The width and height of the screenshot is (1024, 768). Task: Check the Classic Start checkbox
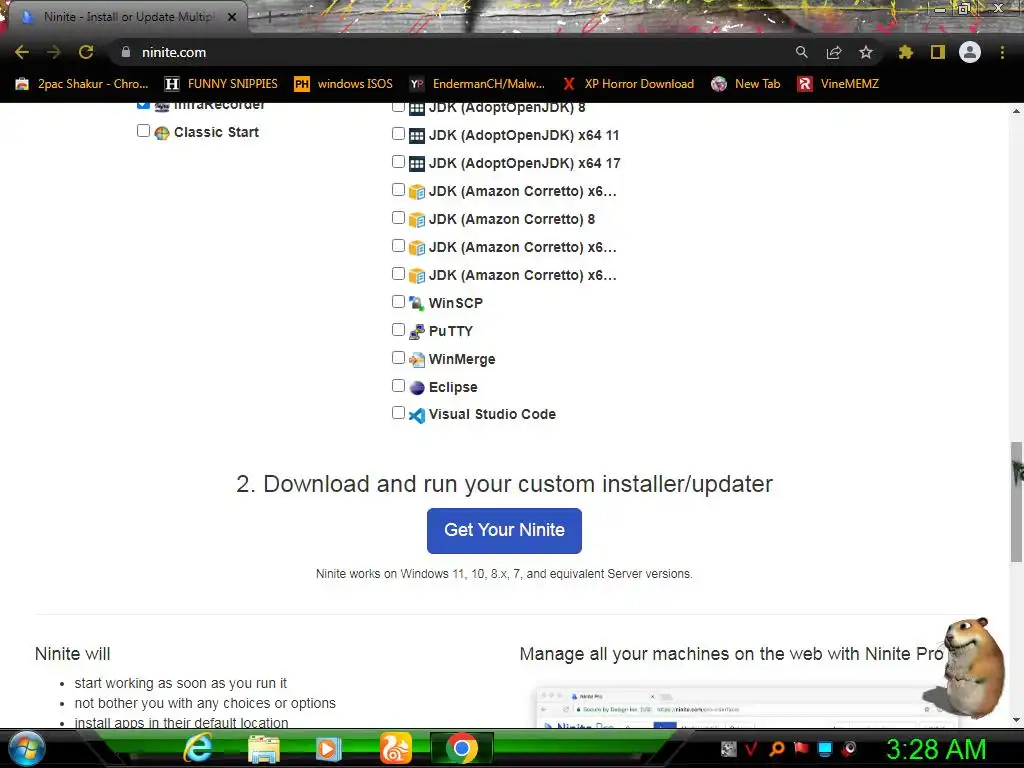pos(143,131)
